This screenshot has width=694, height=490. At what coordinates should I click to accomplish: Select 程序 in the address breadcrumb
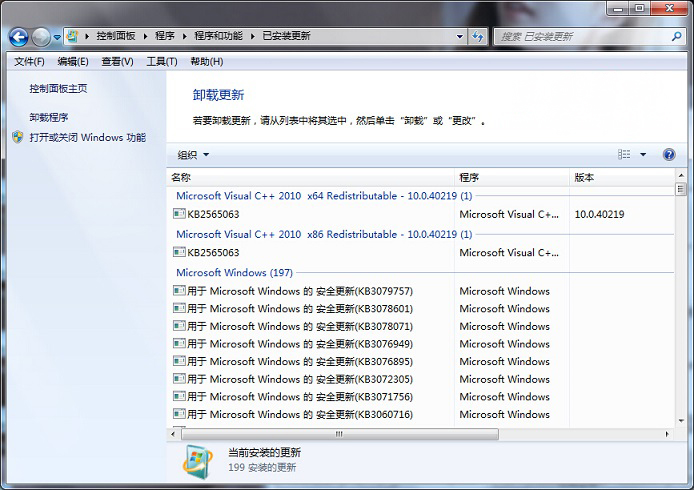click(x=165, y=36)
